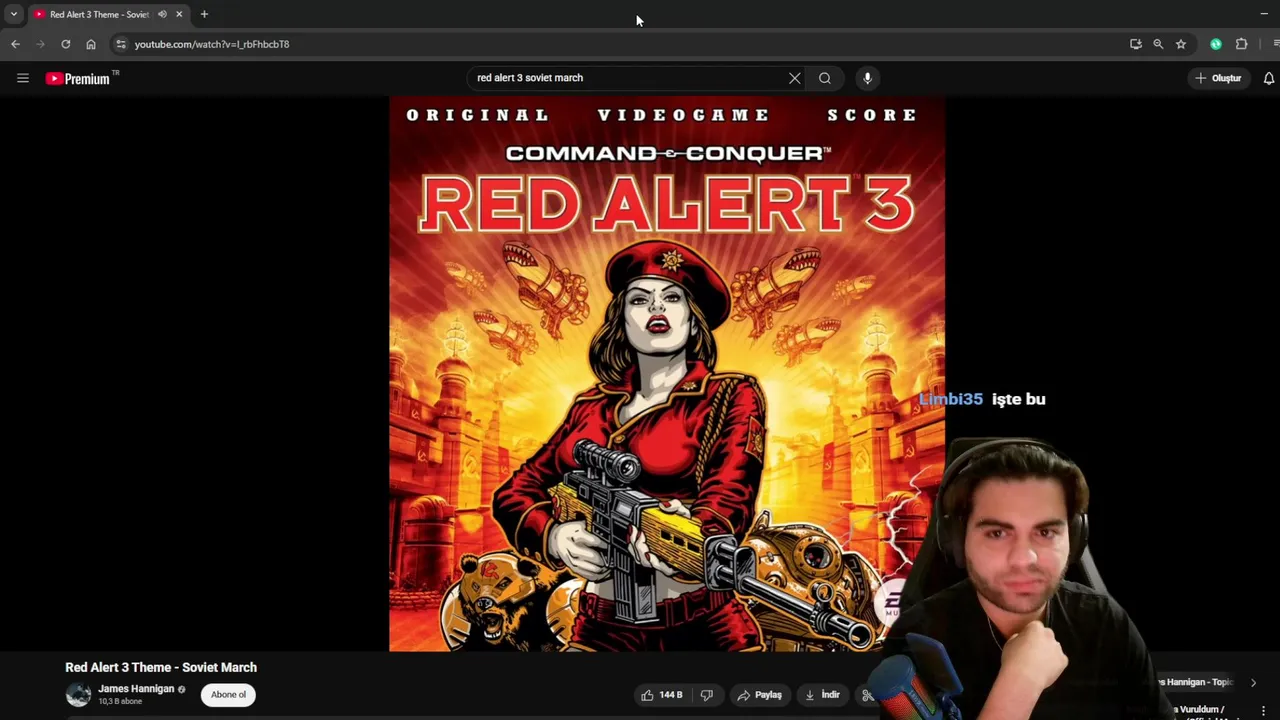Open the browser home page icon
Viewport: 1280px width, 720px height.
point(91,44)
